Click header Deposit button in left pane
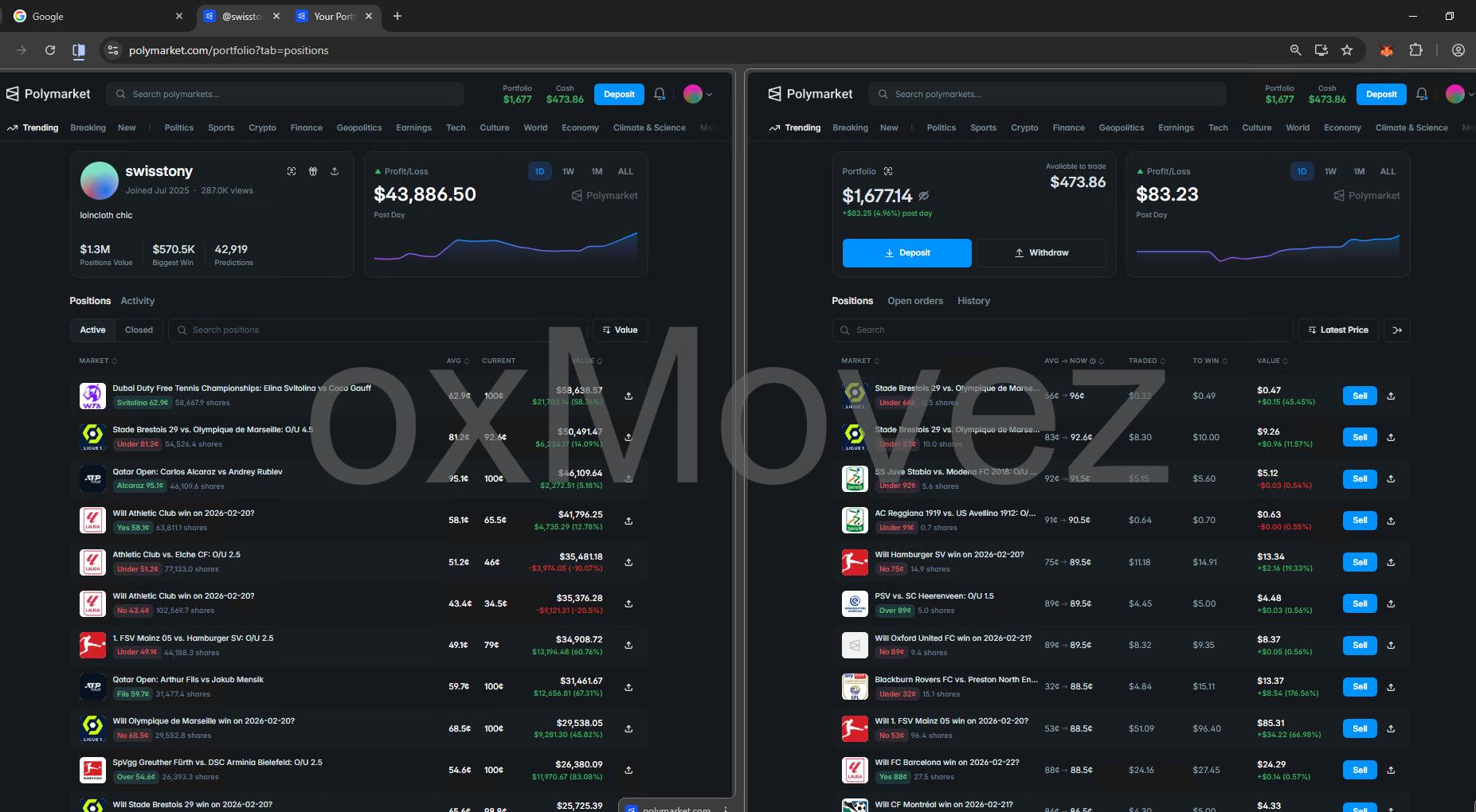Viewport: 1476px width, 812px height. point(619,94)
